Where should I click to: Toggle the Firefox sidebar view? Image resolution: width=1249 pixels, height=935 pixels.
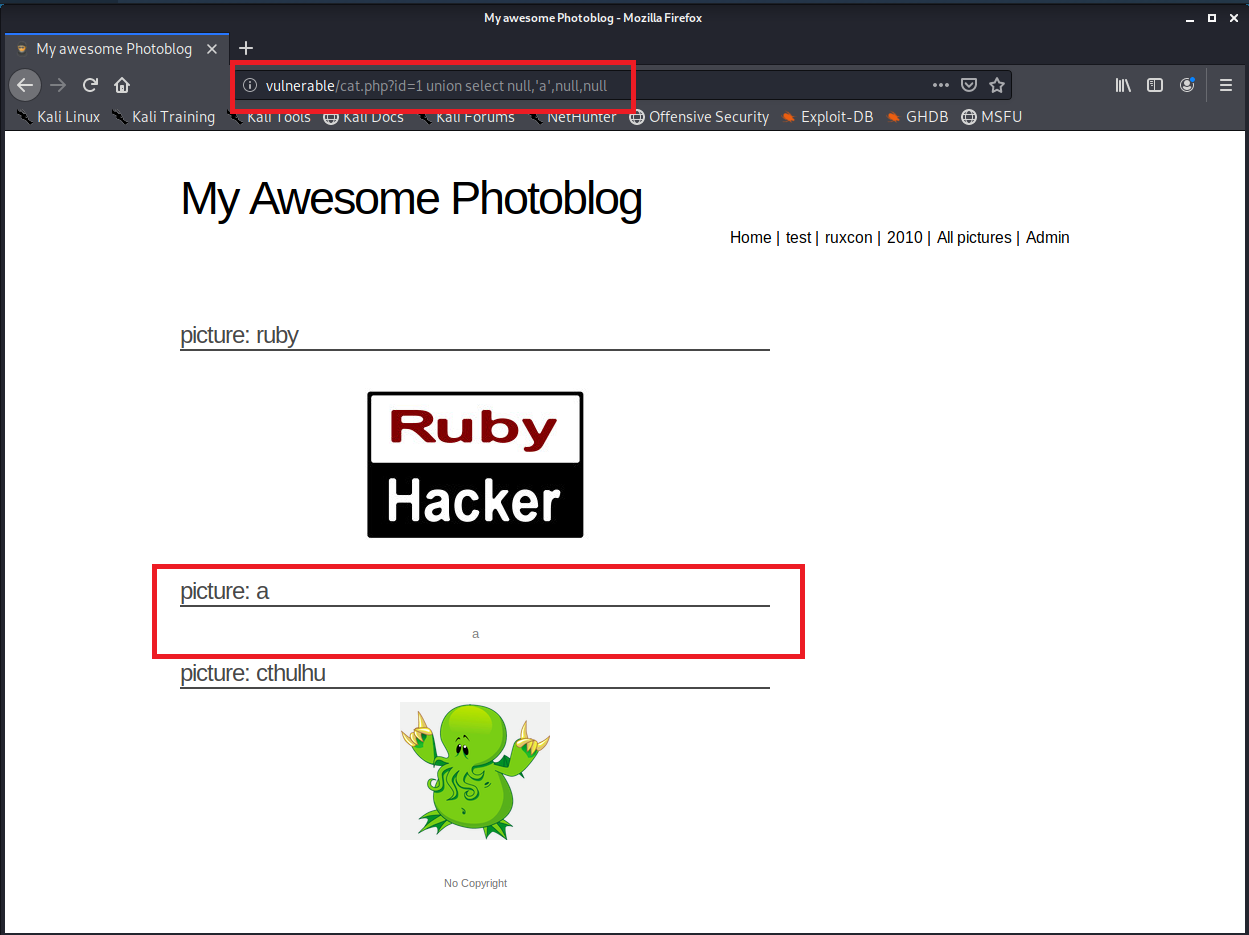click(x=1155, y=85)
